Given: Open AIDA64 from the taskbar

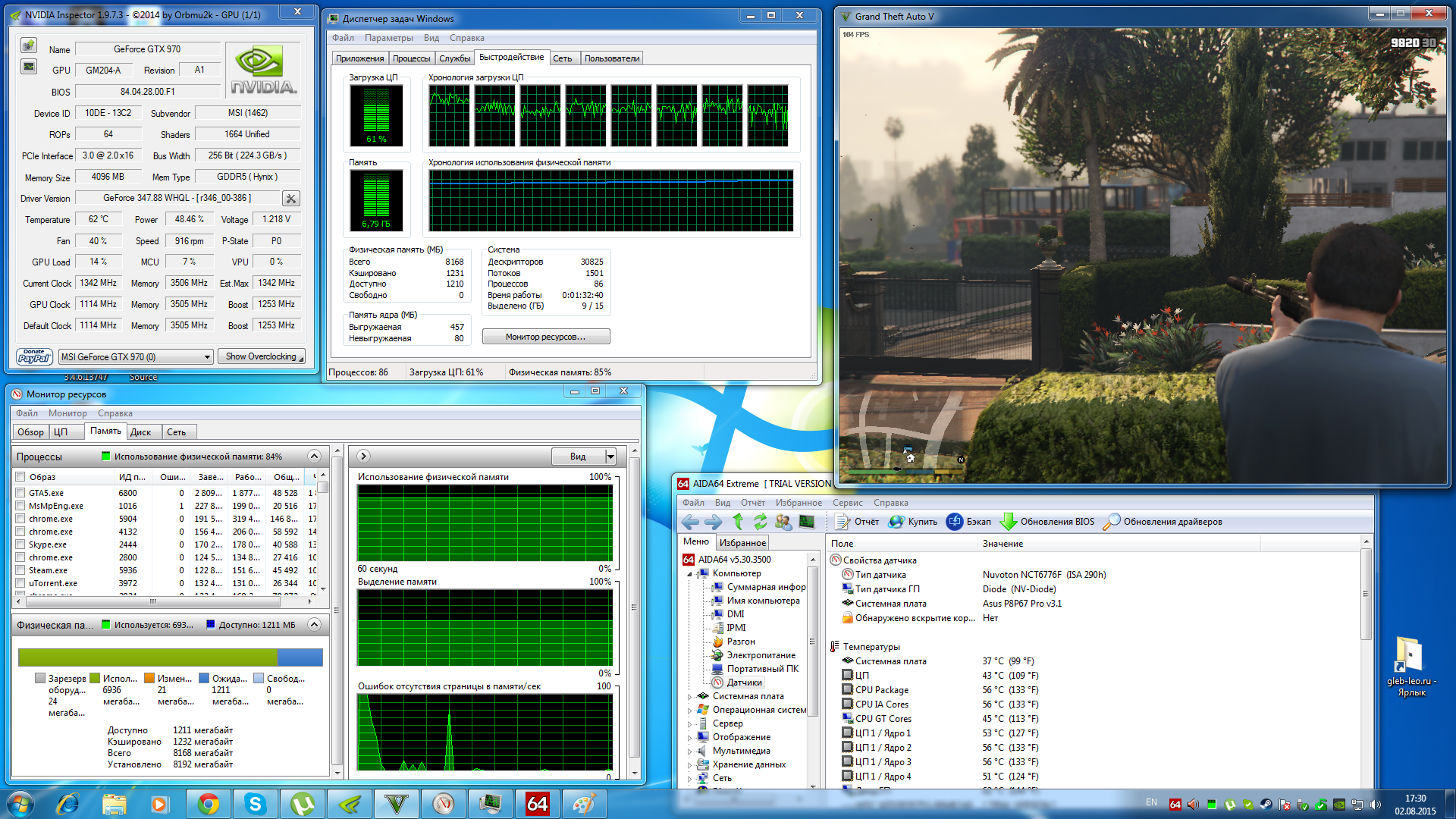Looking at the screenshot, I should click(537, 804).
